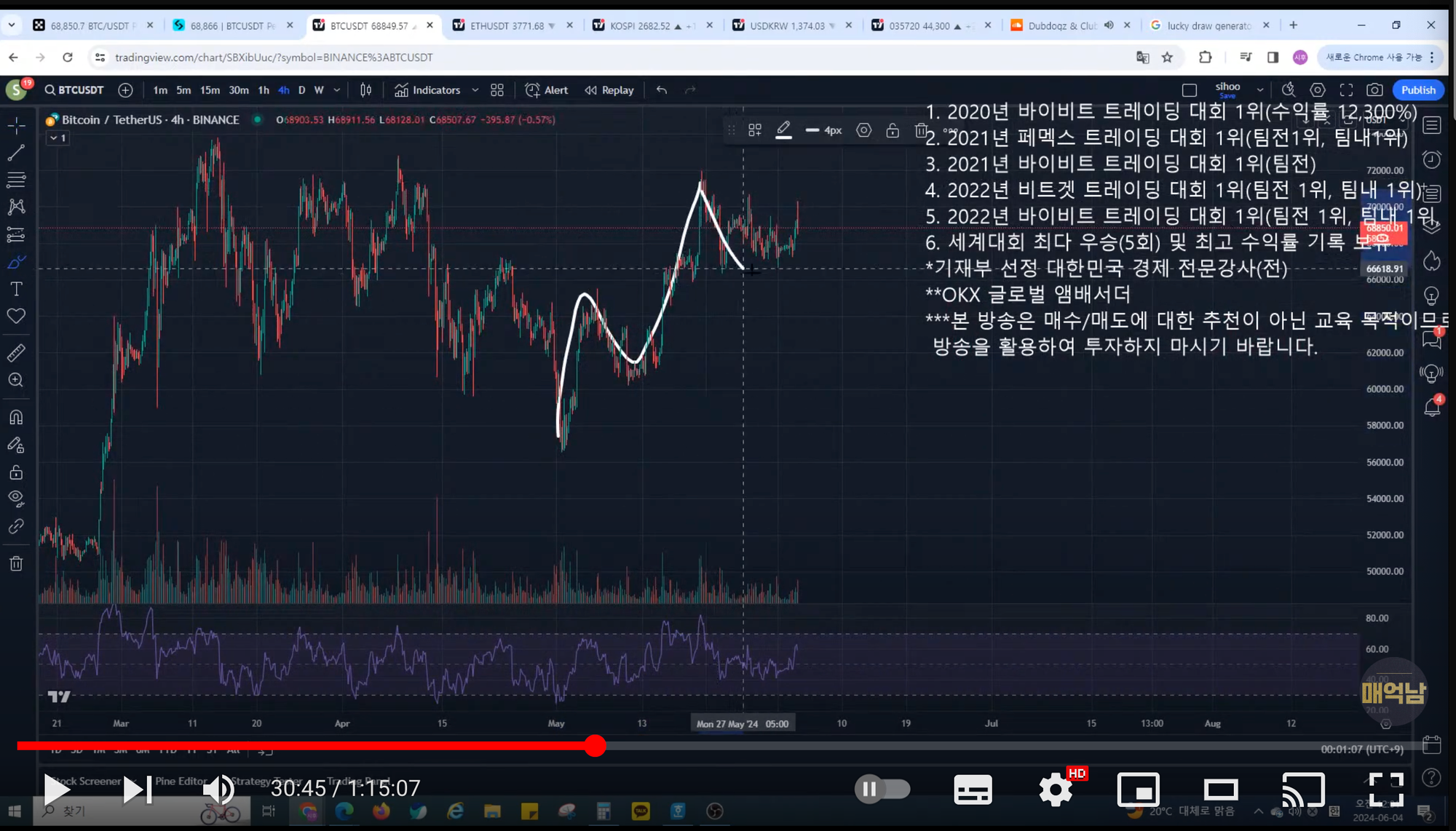Select the 15m timeframe

point(210,90)
